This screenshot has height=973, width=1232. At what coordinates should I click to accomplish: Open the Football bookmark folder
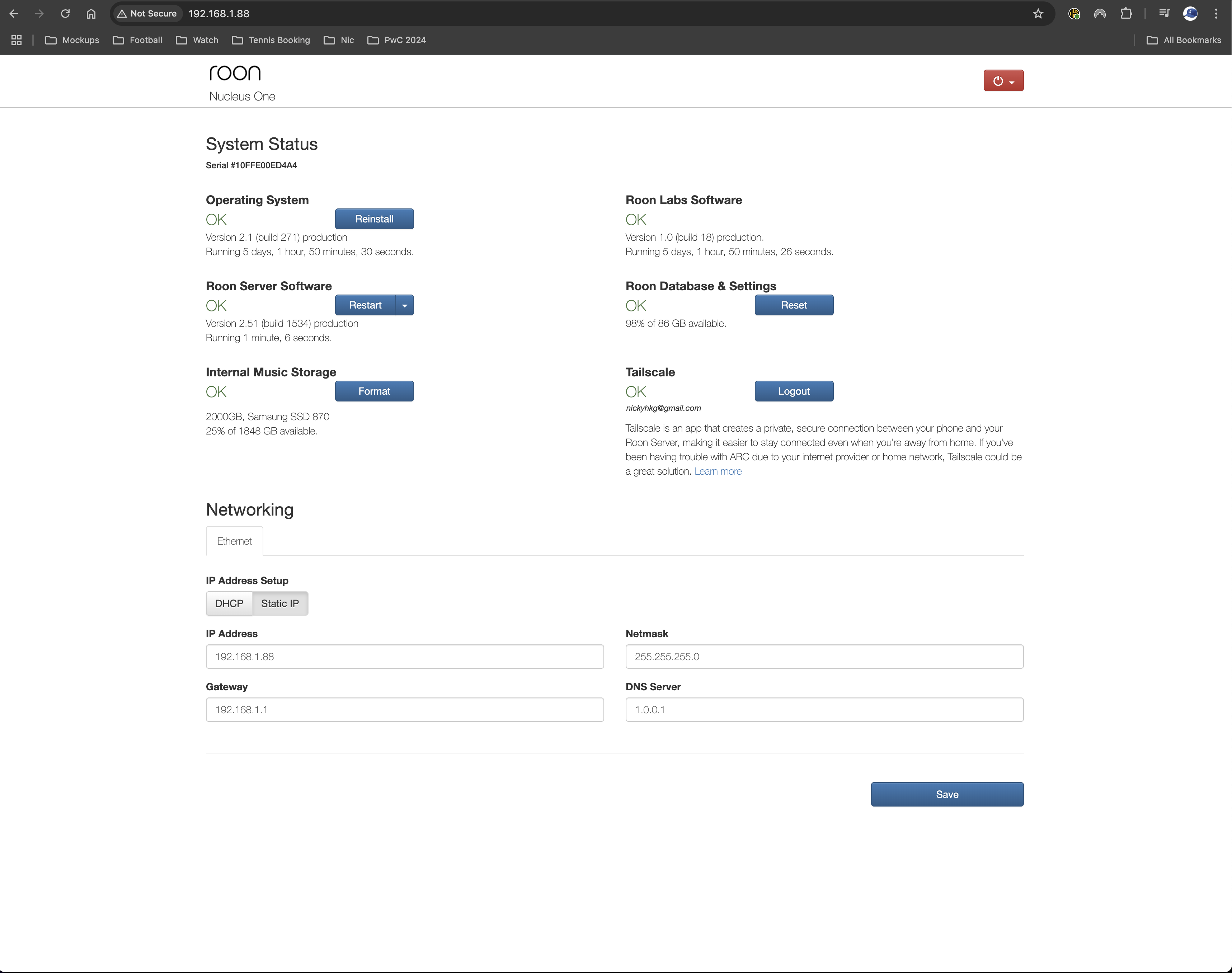click(x=138, y=40)
